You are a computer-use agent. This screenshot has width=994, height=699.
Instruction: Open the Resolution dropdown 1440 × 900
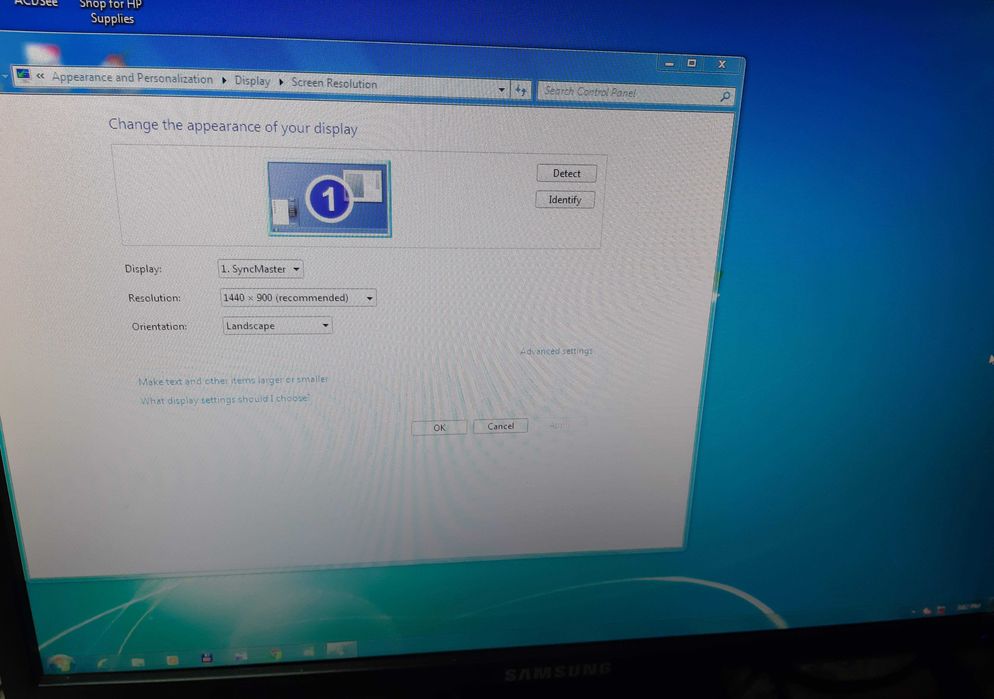pos(298,297)
